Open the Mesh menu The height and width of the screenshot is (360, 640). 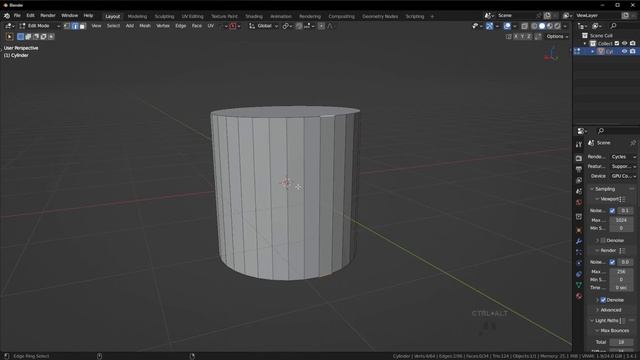[x=145, y=26]
